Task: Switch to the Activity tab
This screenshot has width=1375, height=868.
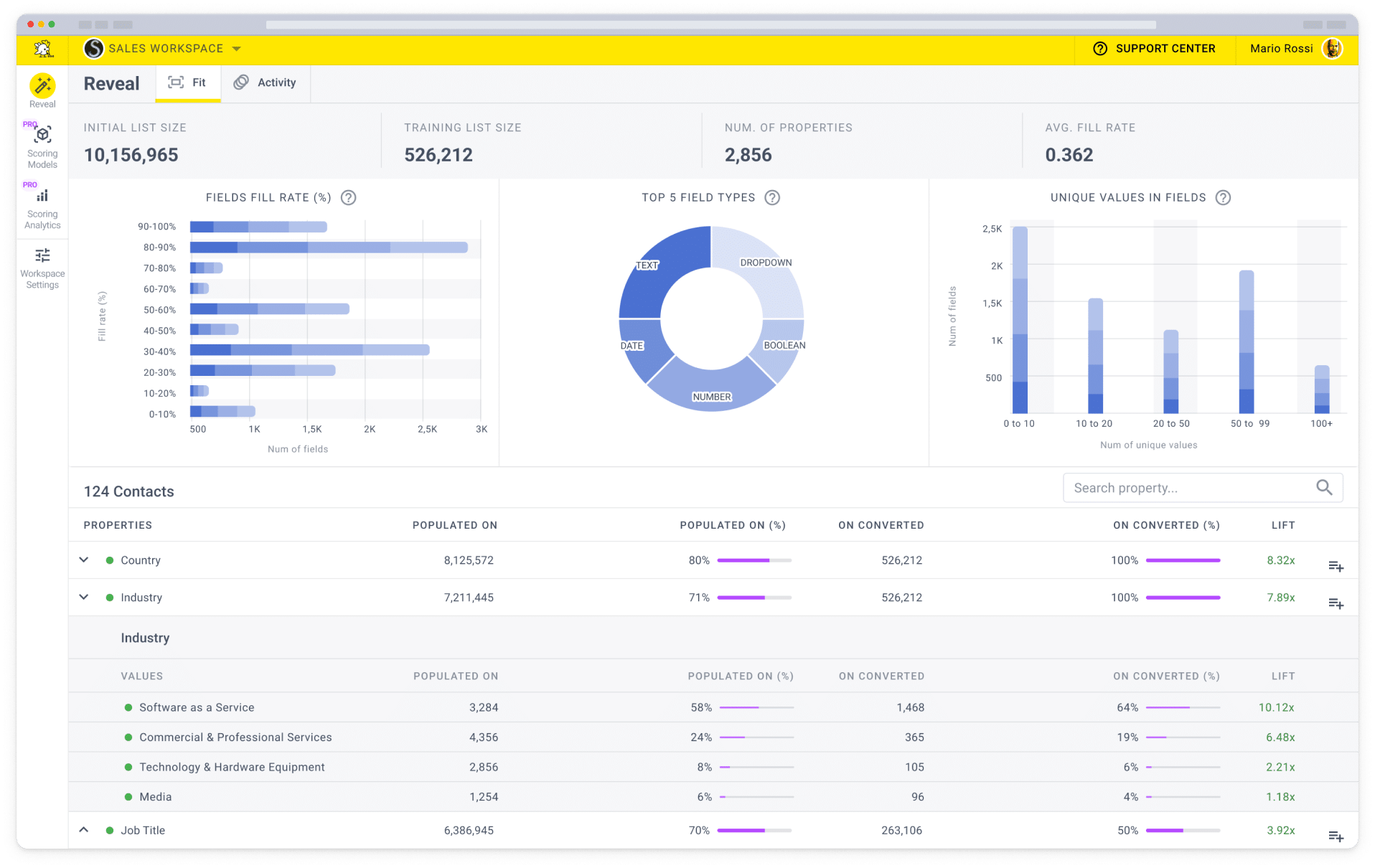Action: tap(266, 82)
